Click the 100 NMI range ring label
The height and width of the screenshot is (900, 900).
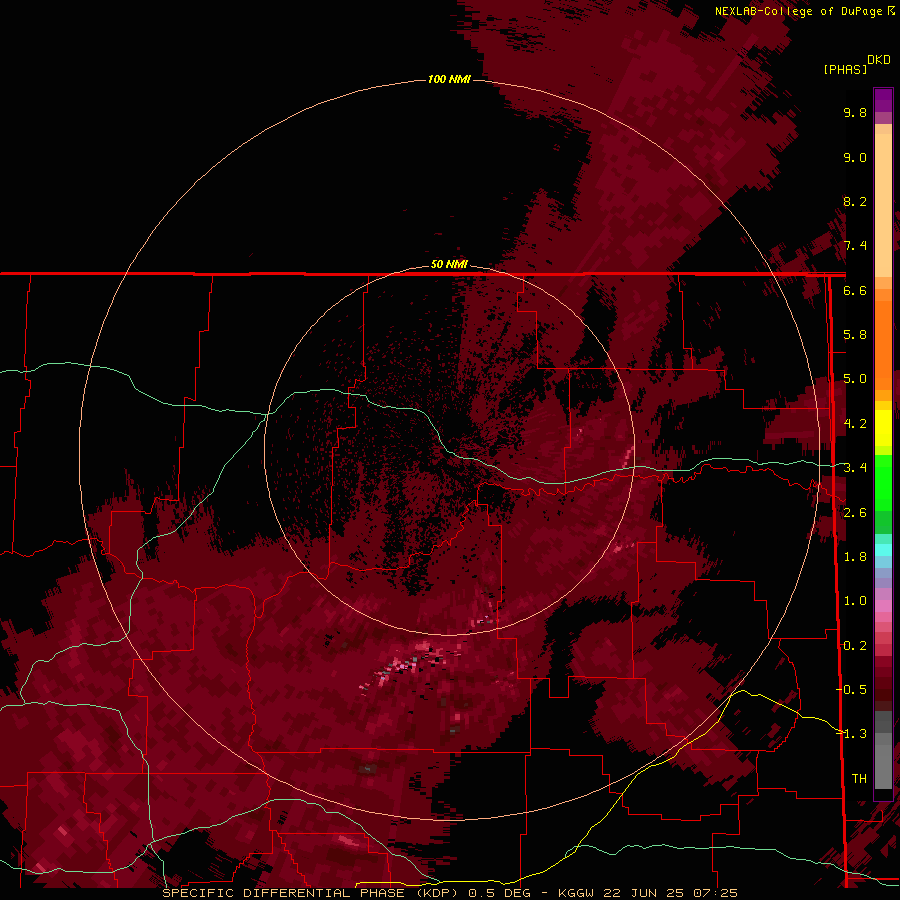tap(449, 79)
